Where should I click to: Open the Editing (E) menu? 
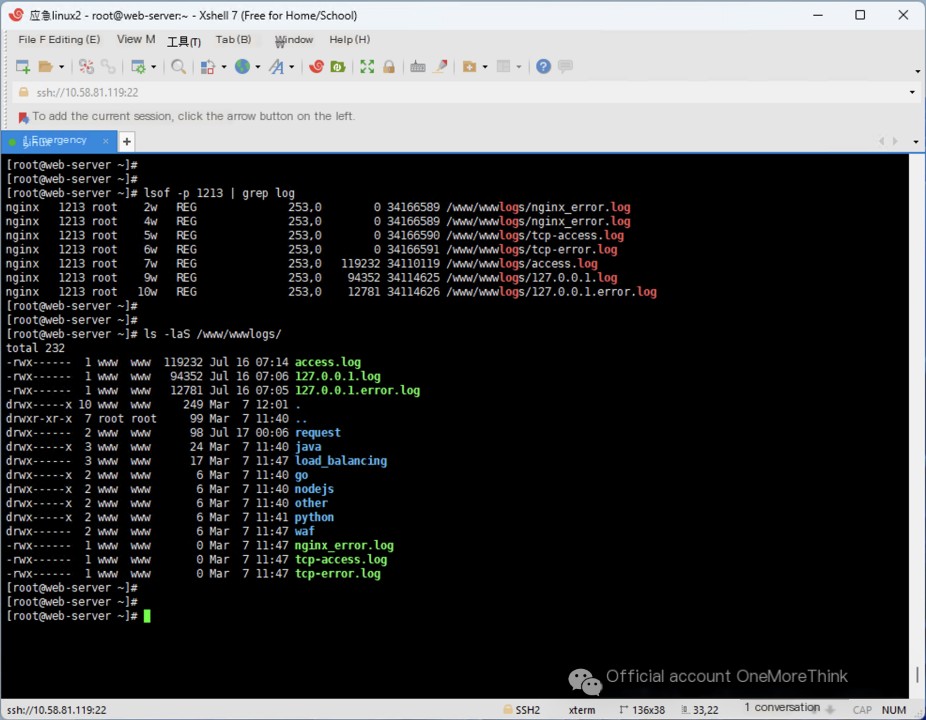tap(74, 40)
